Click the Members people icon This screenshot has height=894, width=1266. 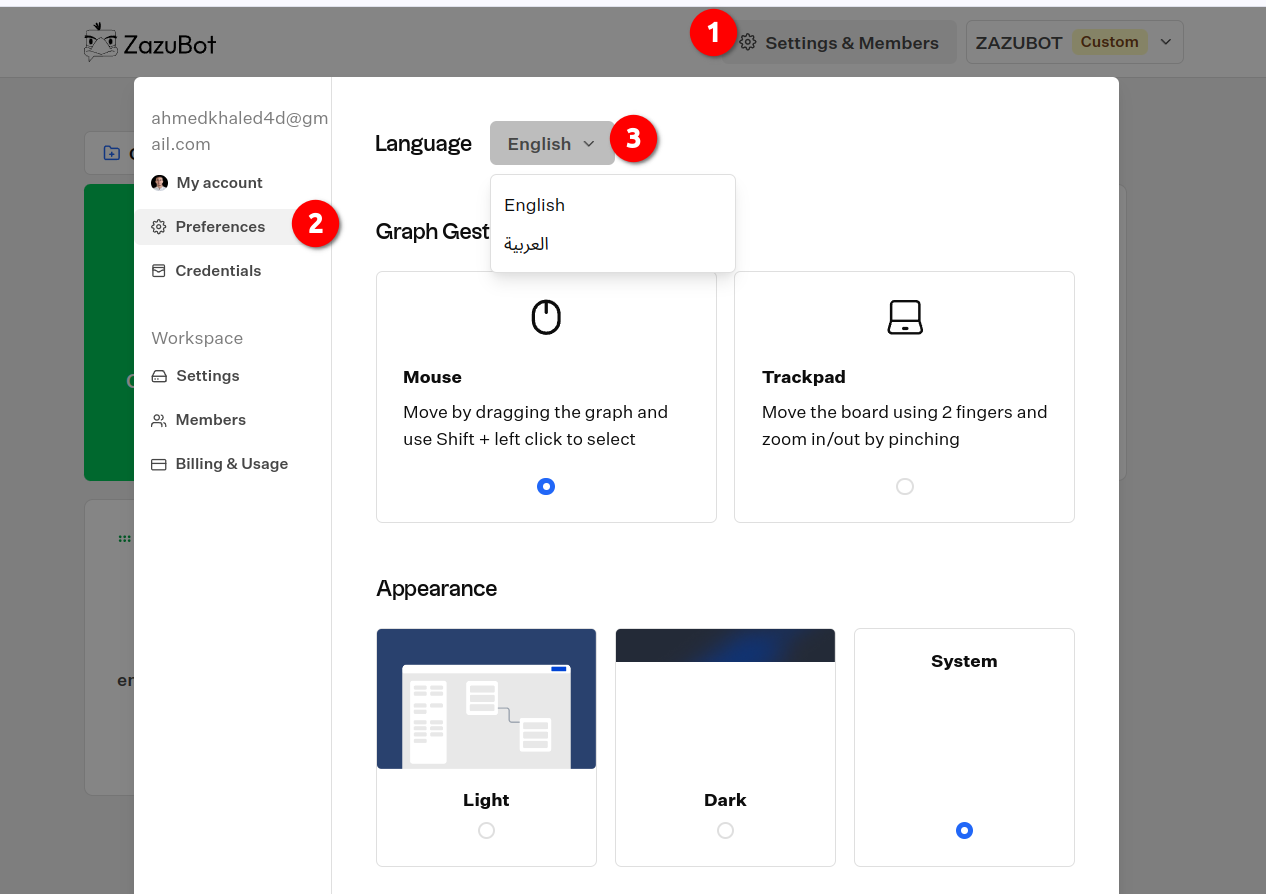click(x=159, y=420)
